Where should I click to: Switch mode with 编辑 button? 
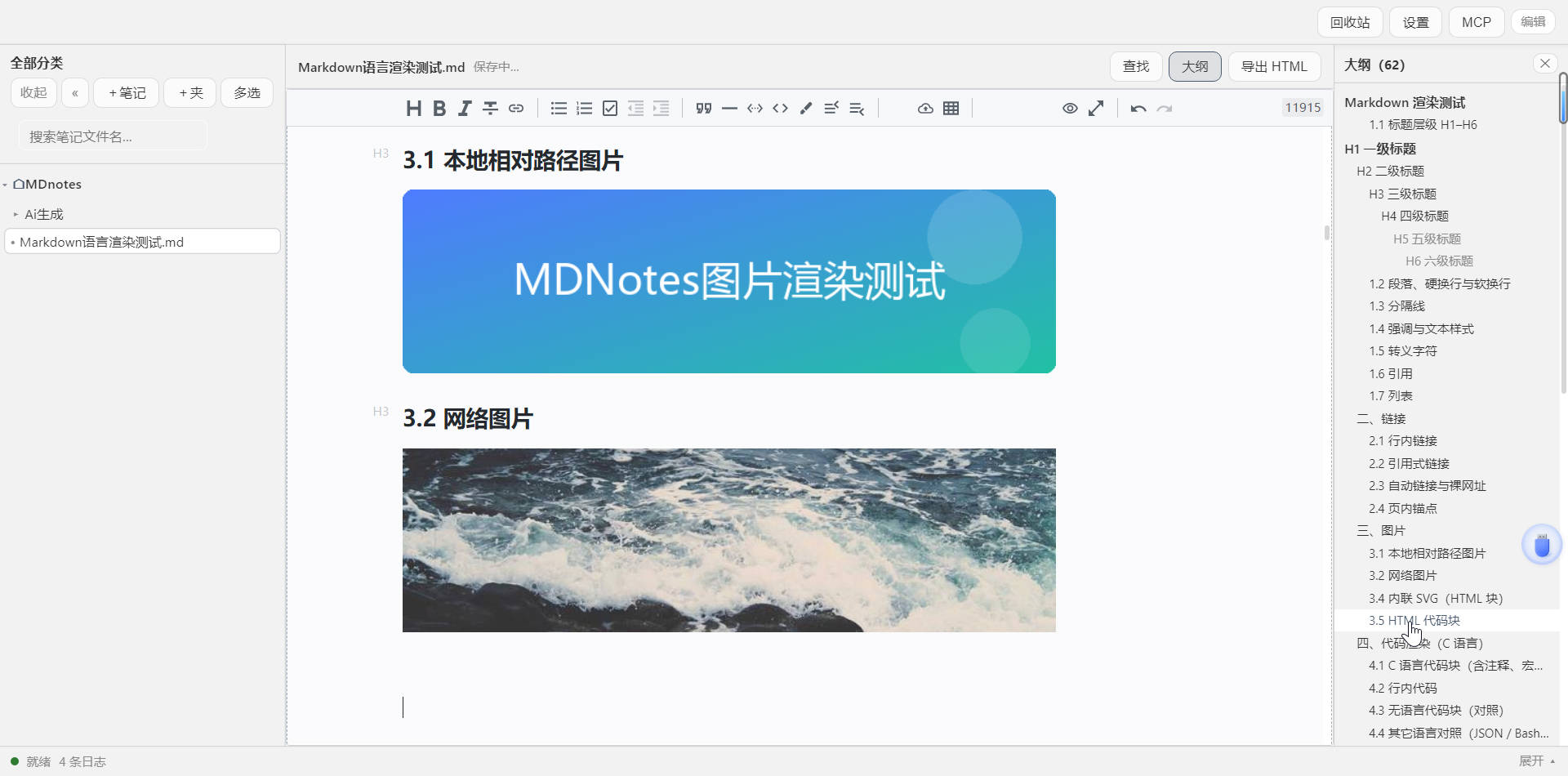point(1533,21)
